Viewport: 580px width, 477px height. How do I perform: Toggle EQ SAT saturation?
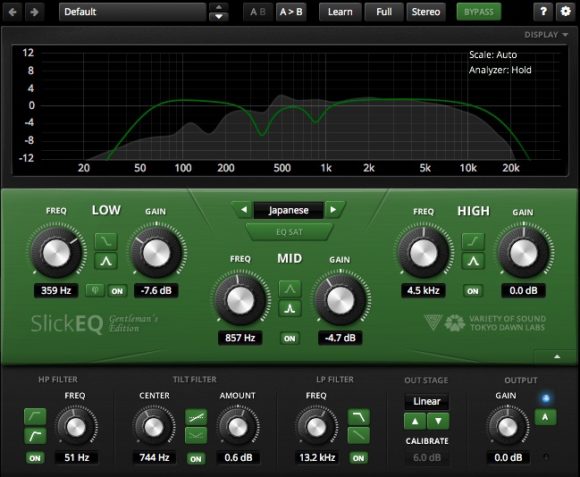pos(289,232)
